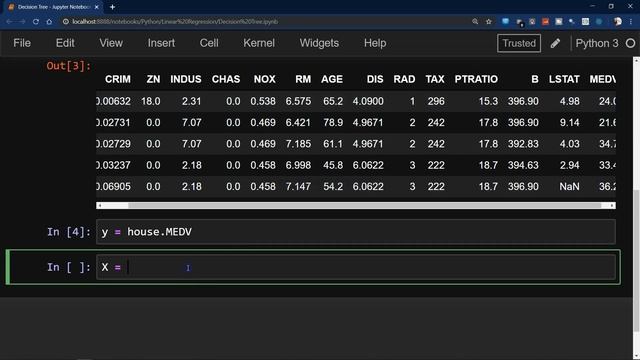Click the CRIM column header
Viewport: 640px width, 360px height.
point(118,79)
